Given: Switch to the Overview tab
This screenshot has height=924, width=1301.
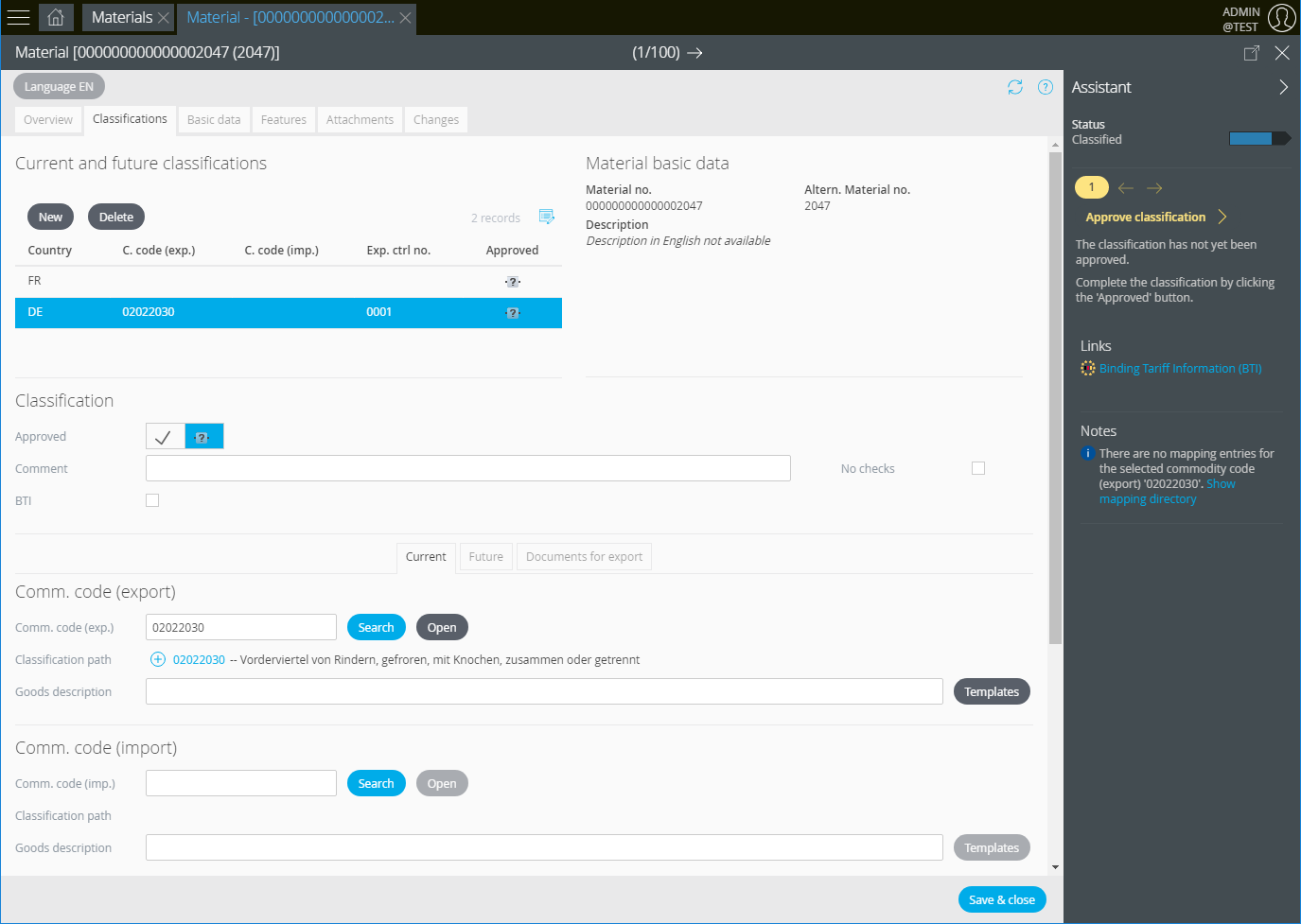Looking at the screenshot, I should (x=48, y=120).
